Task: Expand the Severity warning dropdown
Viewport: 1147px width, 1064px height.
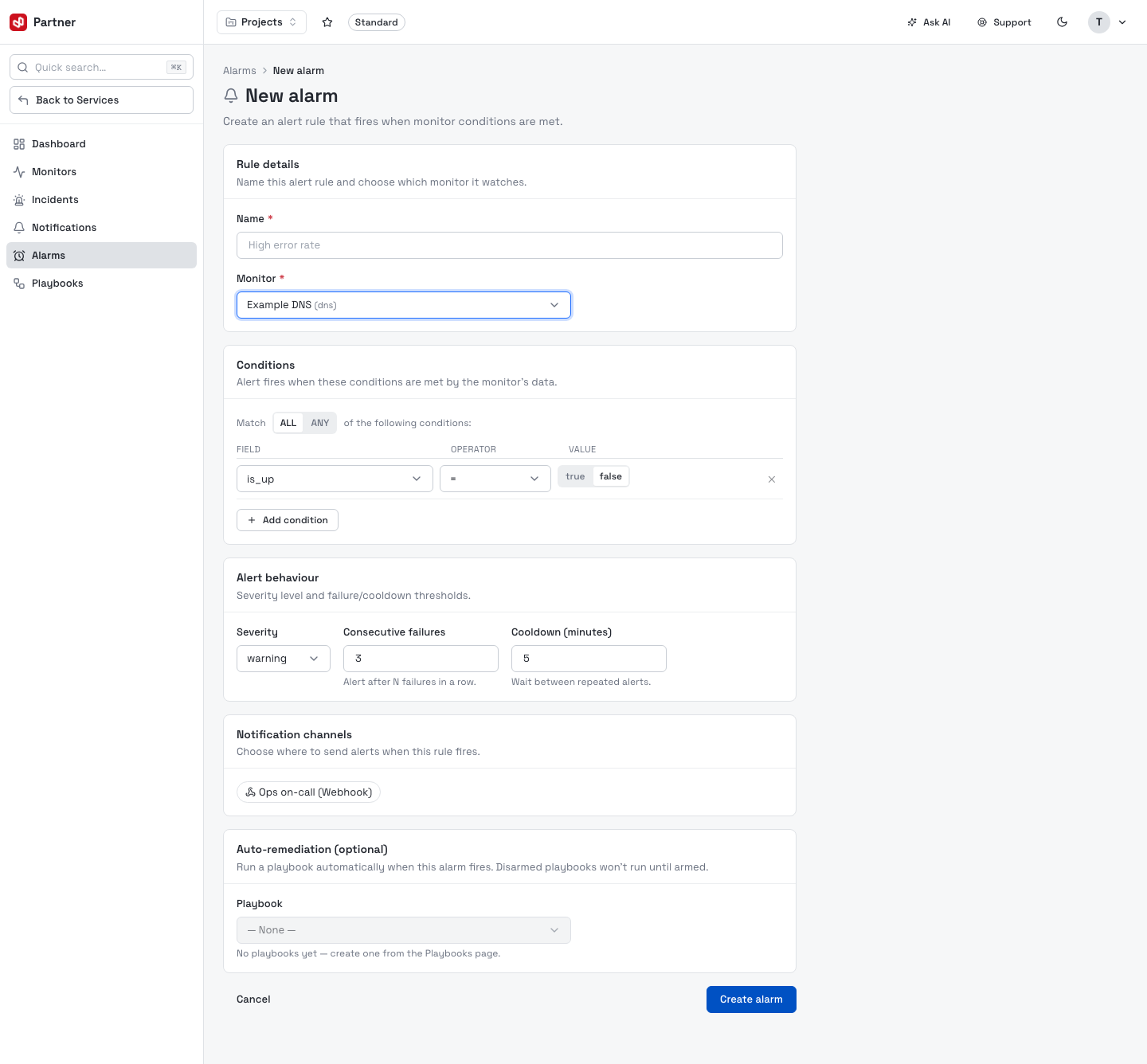Action: (x=284, y=659)
